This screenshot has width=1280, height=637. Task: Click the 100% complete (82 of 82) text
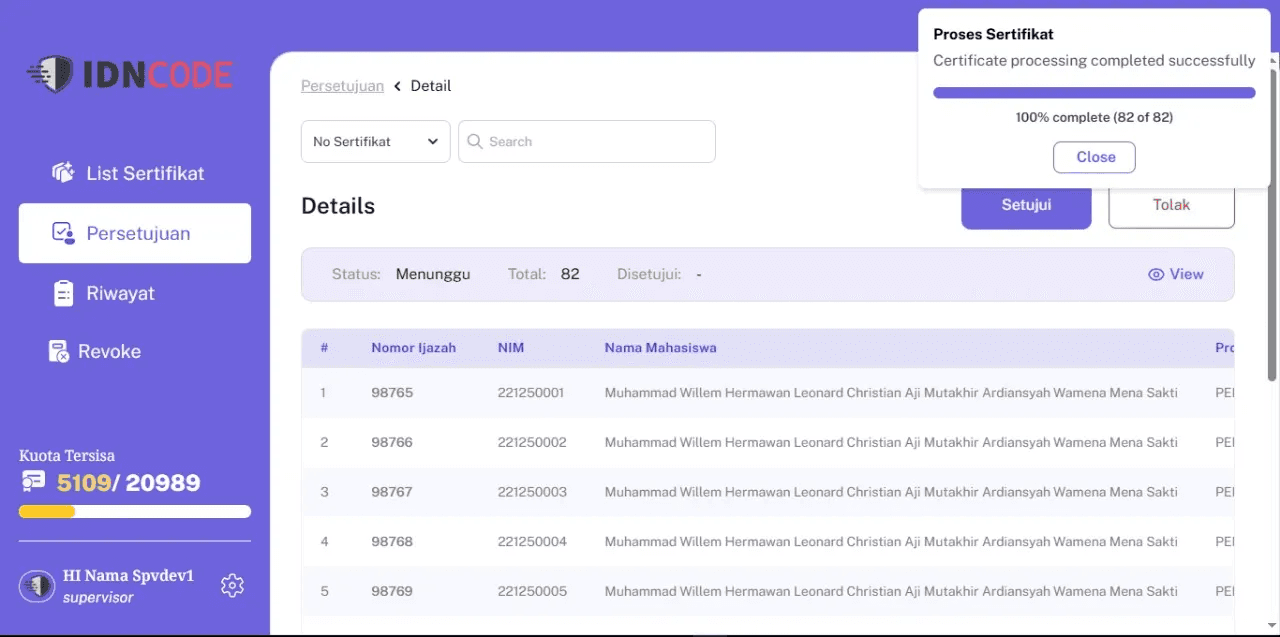(x=1094, y=117)
